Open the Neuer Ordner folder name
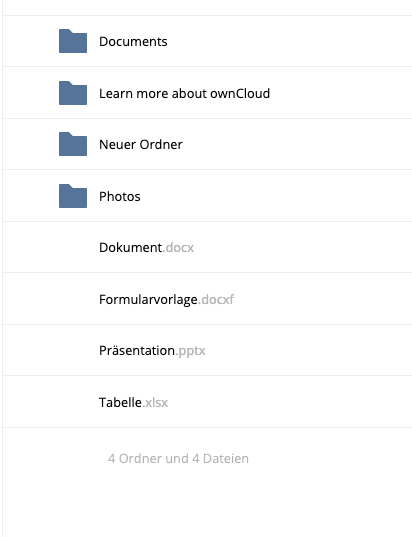This screenshot has height=537, width=412. click(x=141, y=145)
